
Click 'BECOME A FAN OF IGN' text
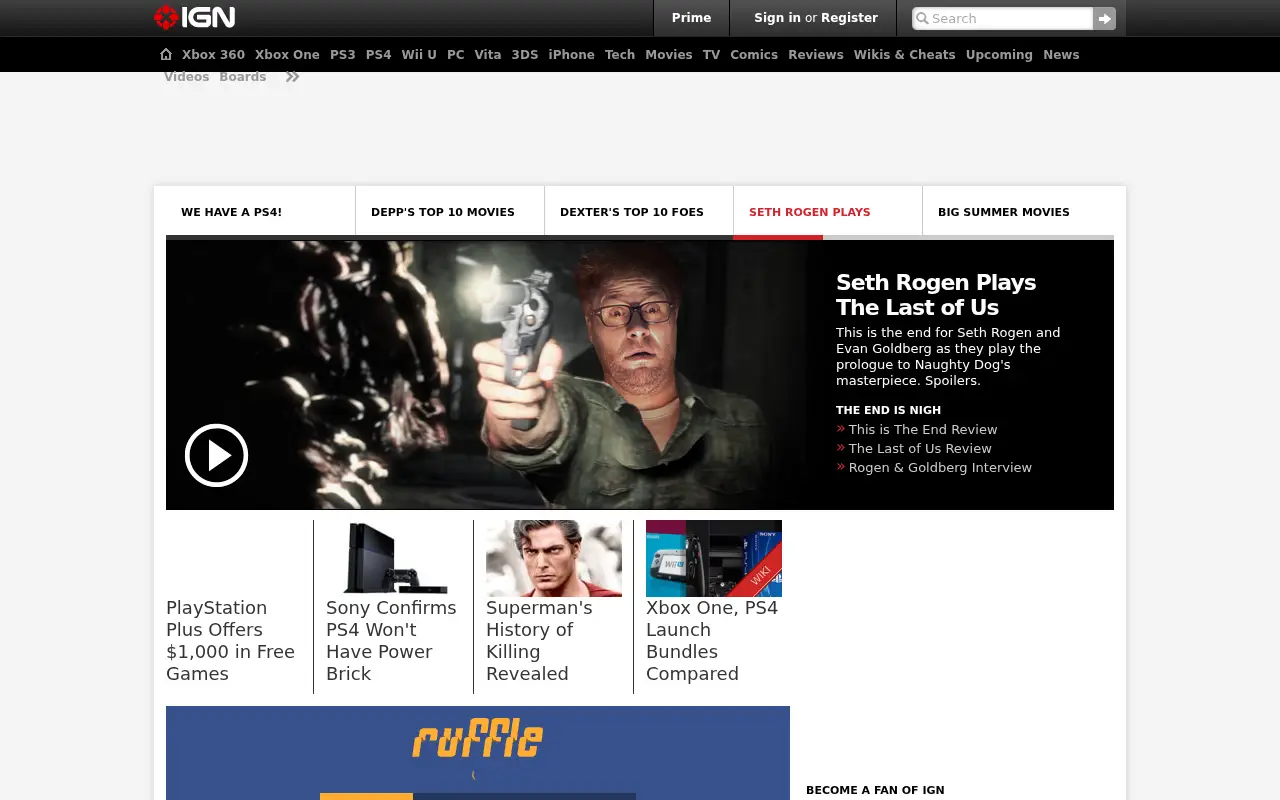coord(875,790)
